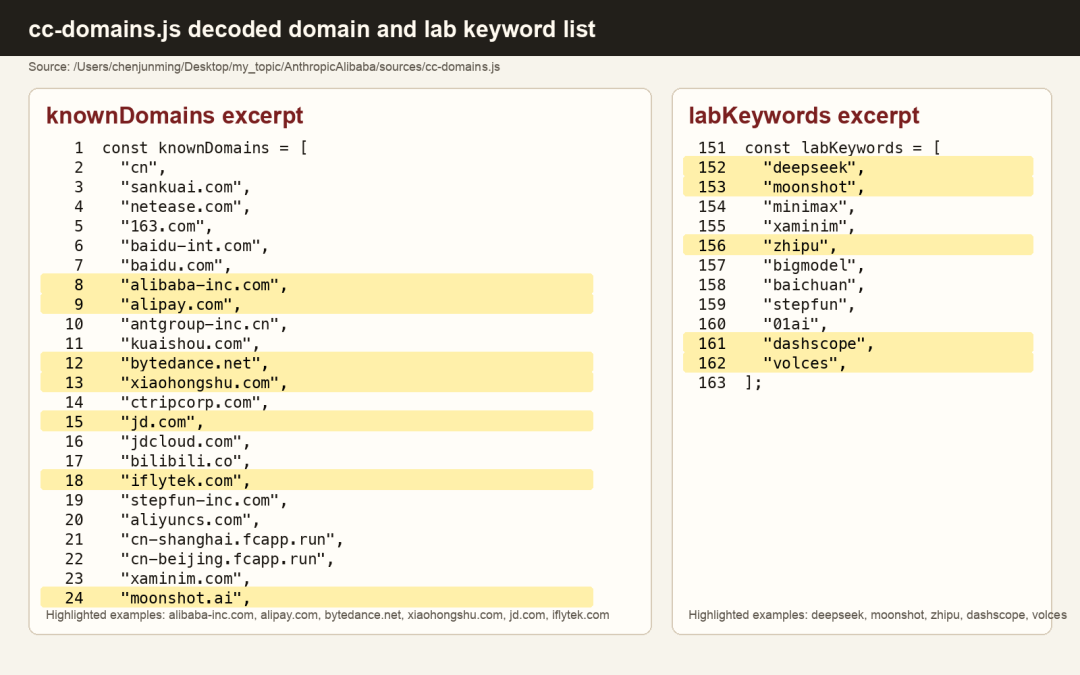This screenshot has height=675, width=1080.
Task: Click the 'knownDomains excerpt' heading
Action: [x=174, y=116]
